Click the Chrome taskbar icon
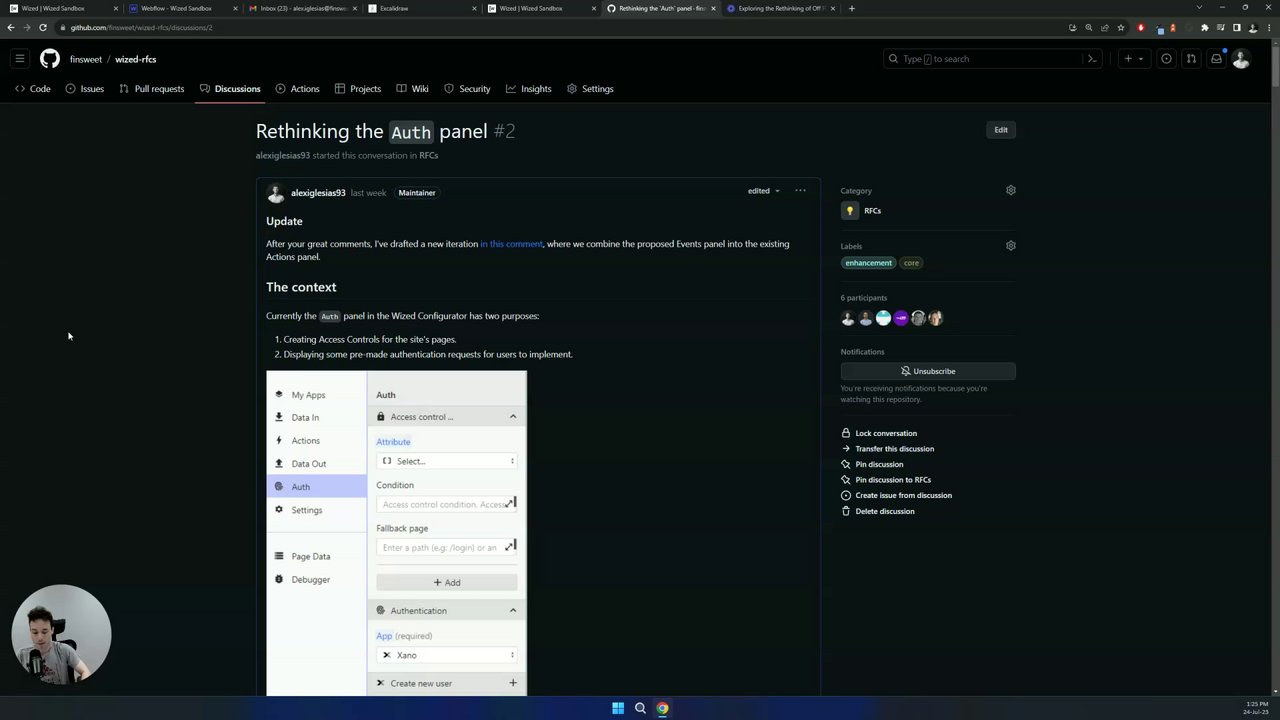This screenshot has width=1280, height=720. tap(662, 708)
